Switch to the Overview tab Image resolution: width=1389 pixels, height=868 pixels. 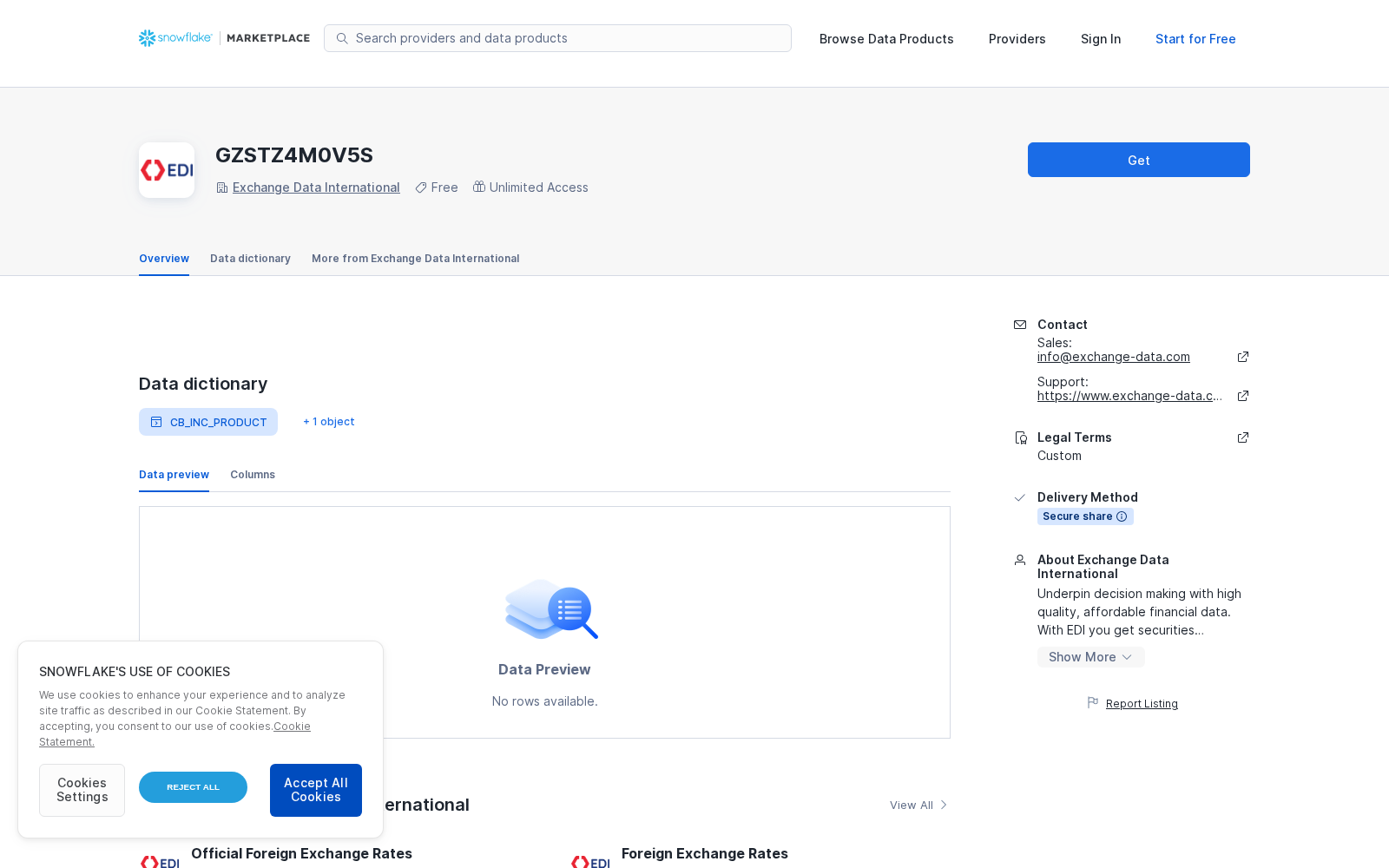164,259
